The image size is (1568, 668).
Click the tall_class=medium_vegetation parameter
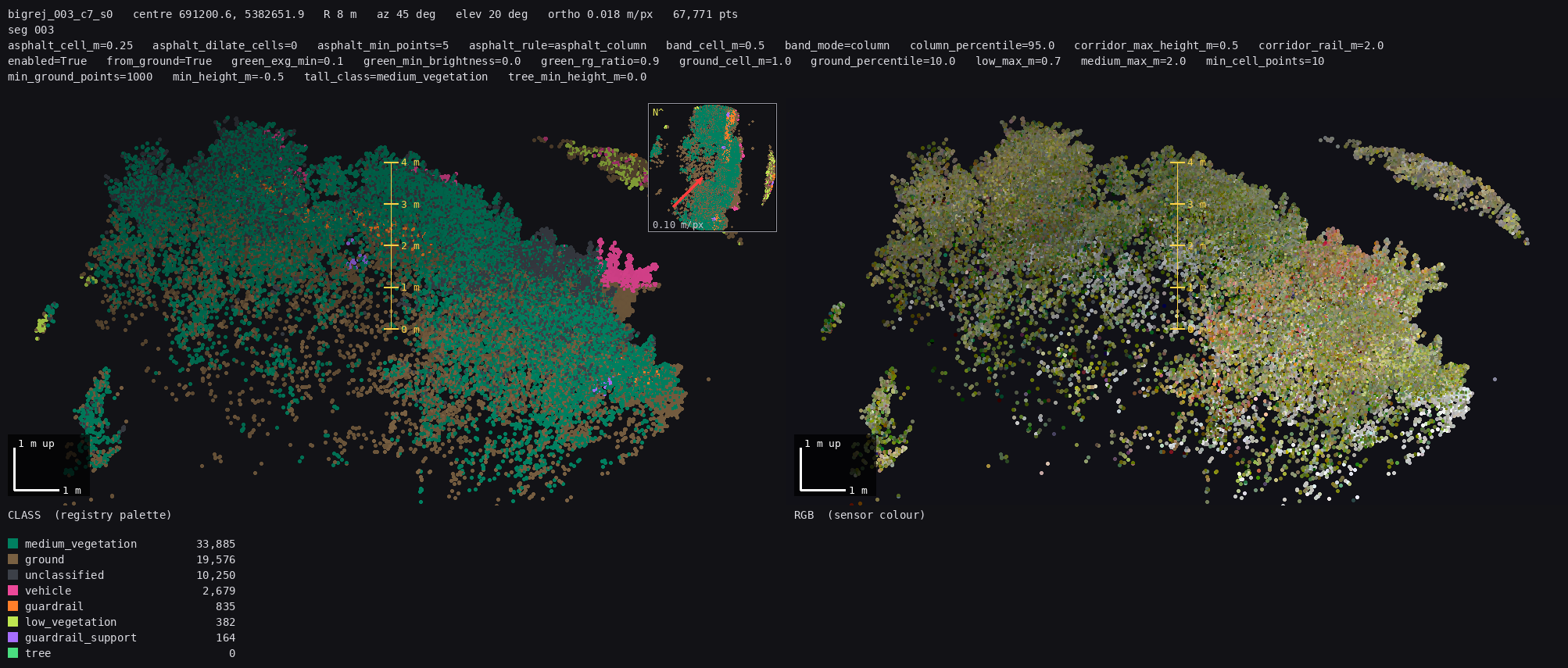click(396, 77)
